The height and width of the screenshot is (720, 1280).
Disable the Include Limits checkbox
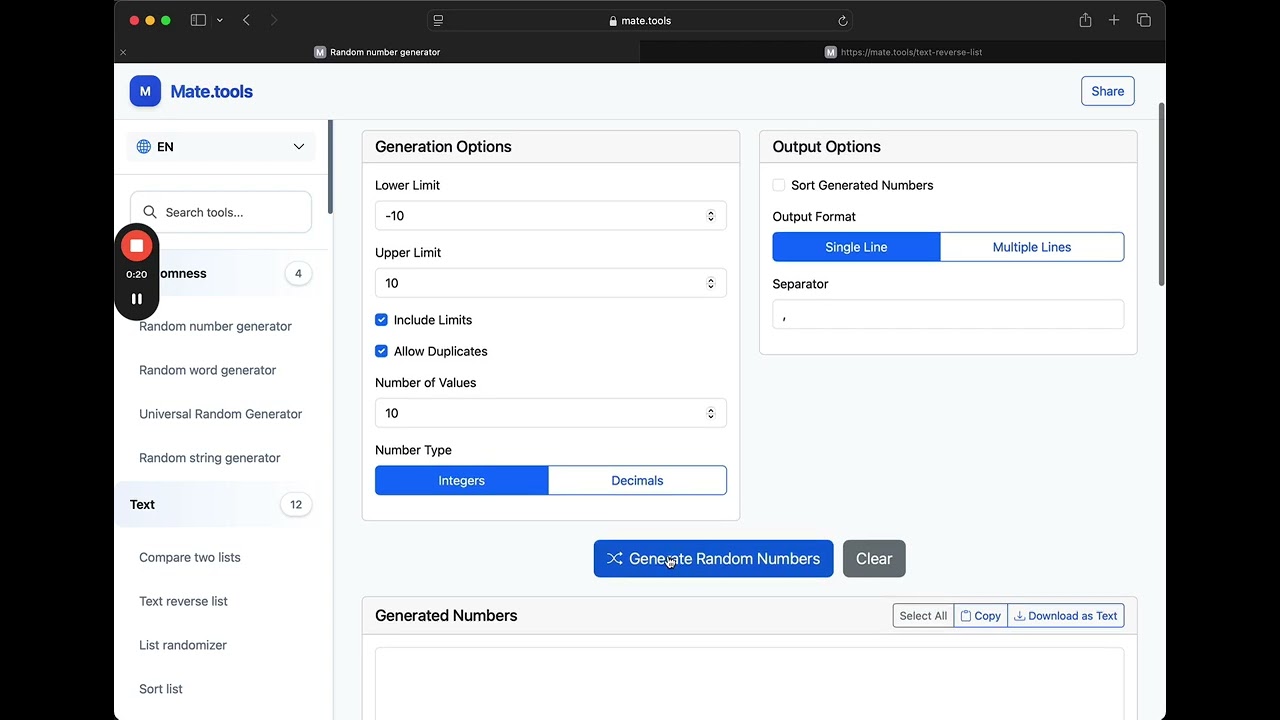[381, 320]
